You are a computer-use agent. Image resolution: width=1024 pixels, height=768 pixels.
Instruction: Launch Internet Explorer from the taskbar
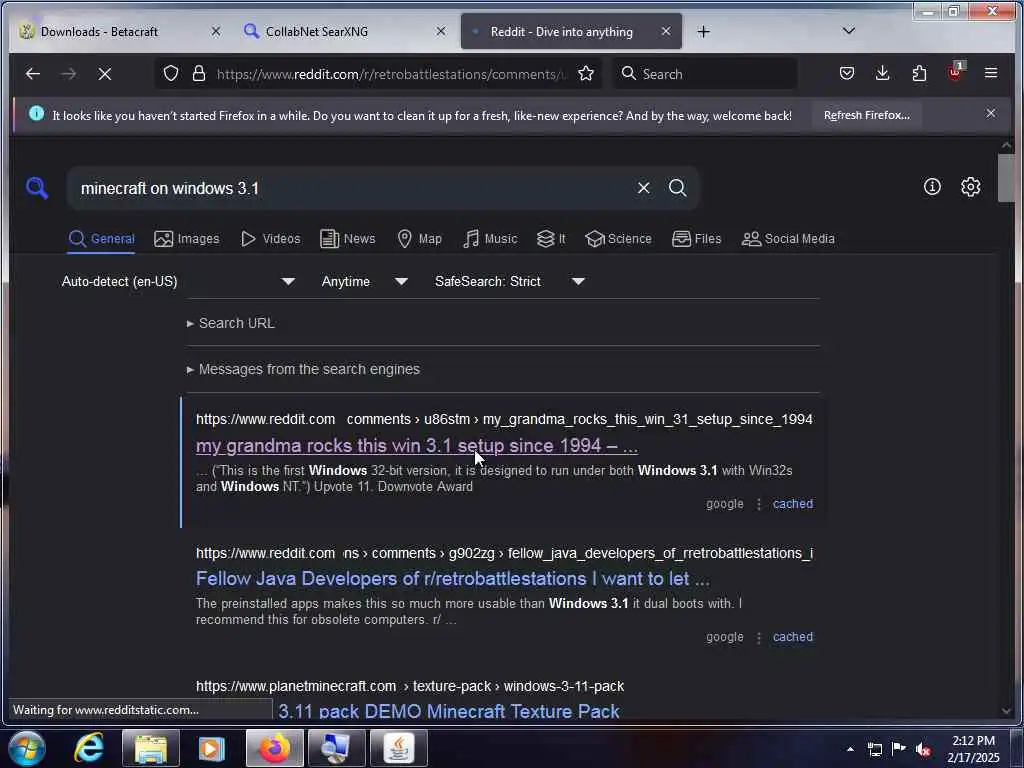(88, 748)
